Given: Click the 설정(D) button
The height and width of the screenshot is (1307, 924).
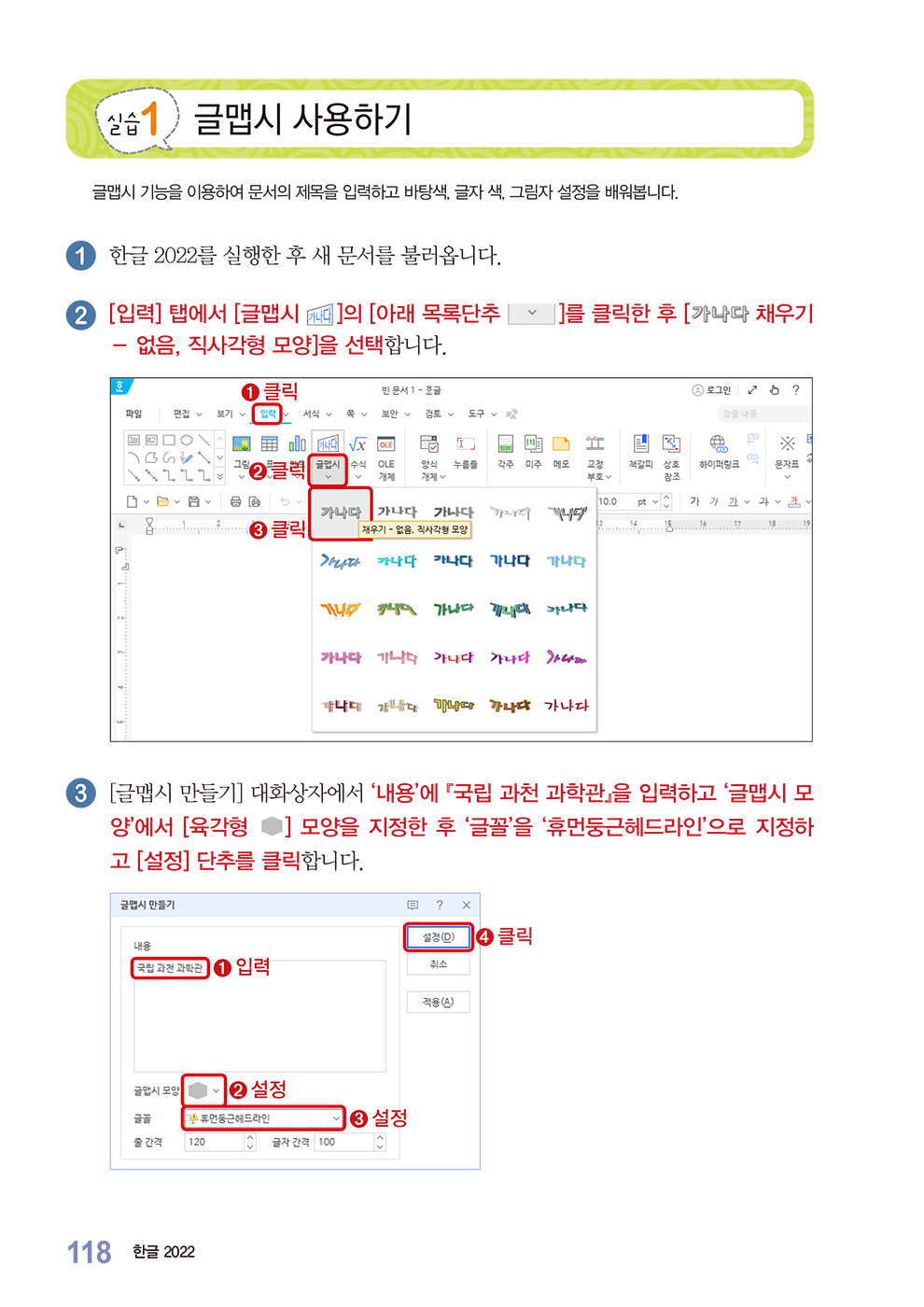Looking at the screenshot, I should [x=439, y=937].
